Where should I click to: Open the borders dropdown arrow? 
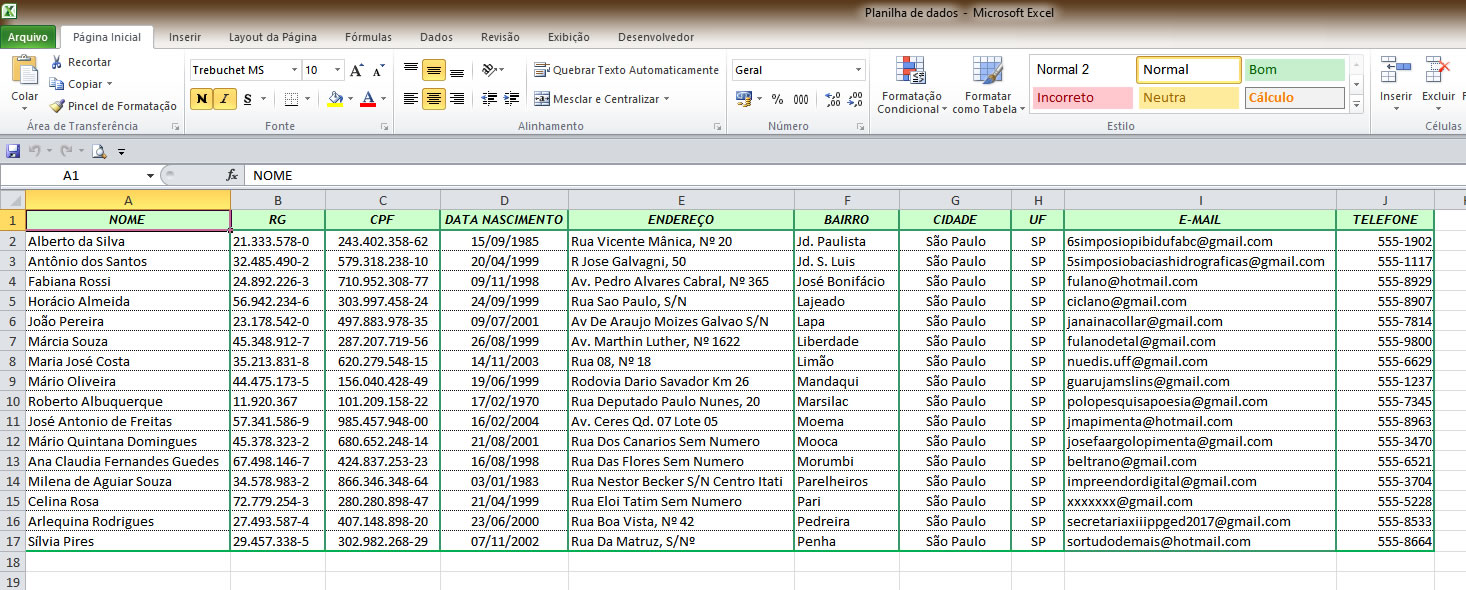click(x=306, y=99)
